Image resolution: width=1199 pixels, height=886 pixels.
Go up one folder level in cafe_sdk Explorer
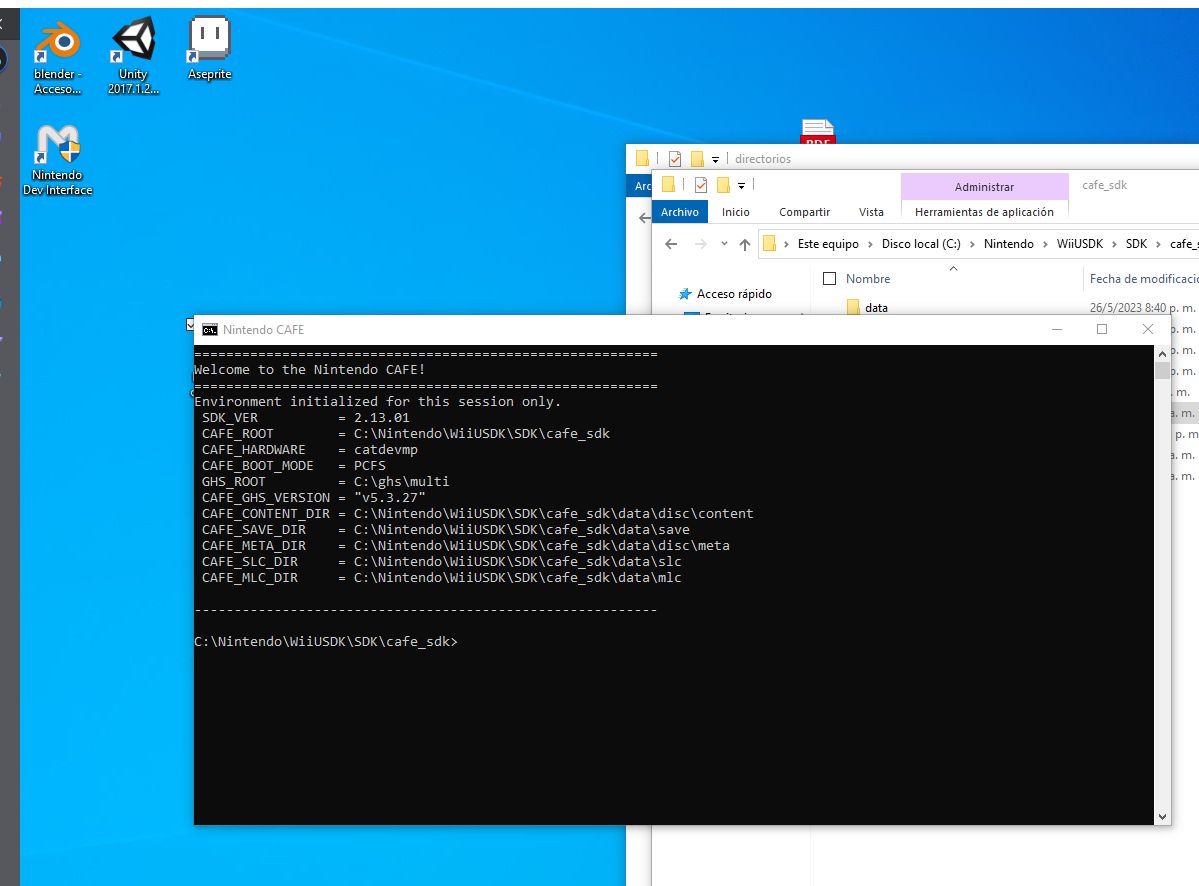coord(744,244)
